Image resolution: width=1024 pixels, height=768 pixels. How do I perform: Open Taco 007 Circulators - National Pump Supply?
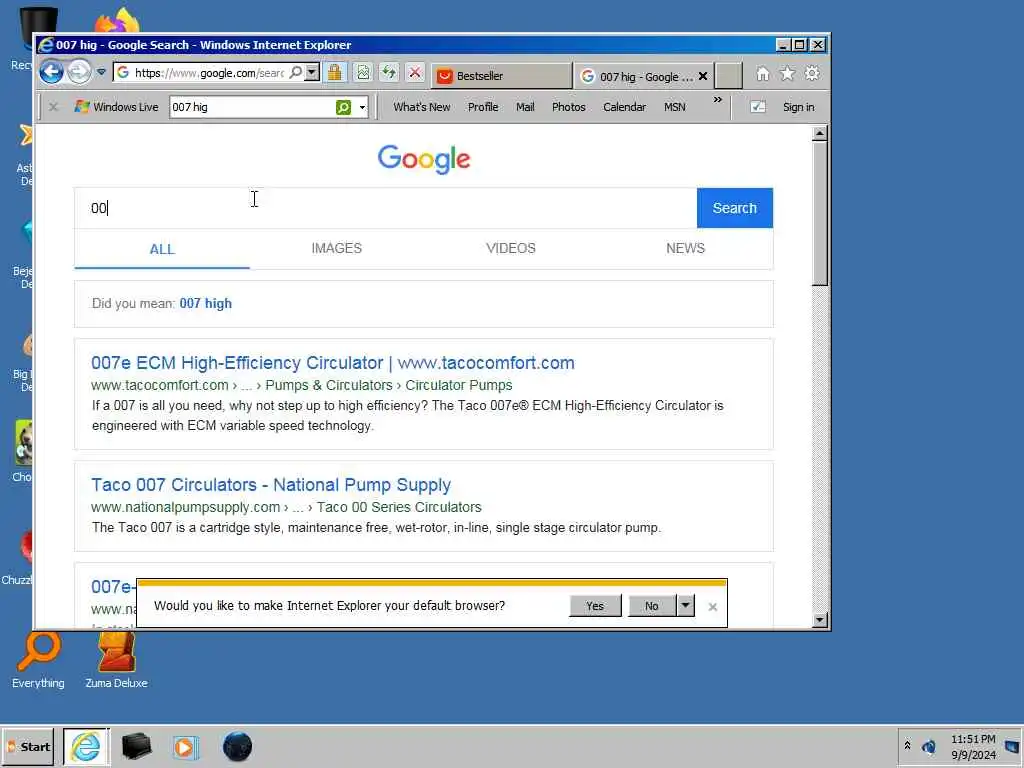point(271,485)
